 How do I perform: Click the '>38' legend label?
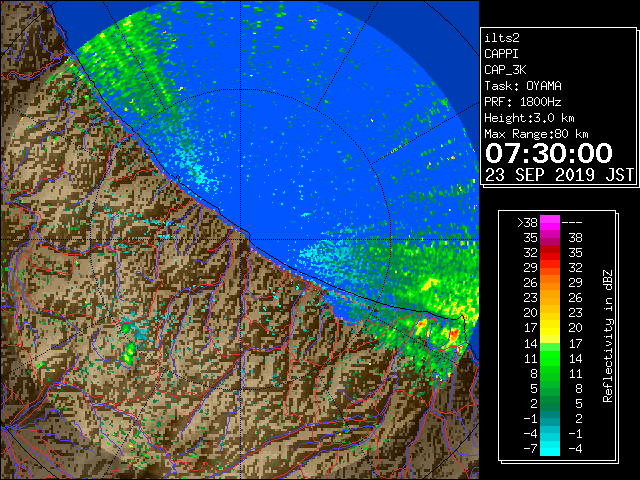[x=527, y=222]
